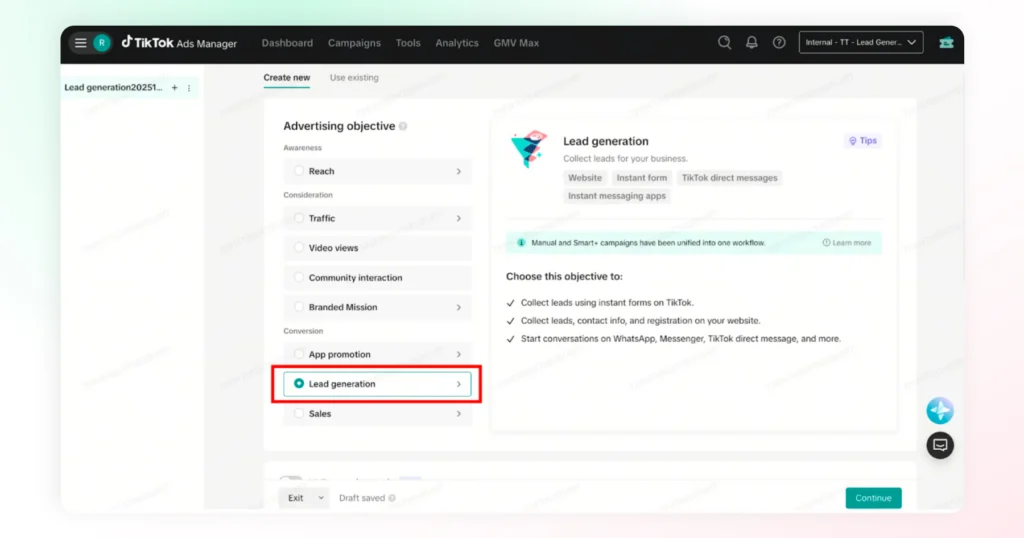
Task: Open the GMV Max menu
Action: (x=516, y=43)
